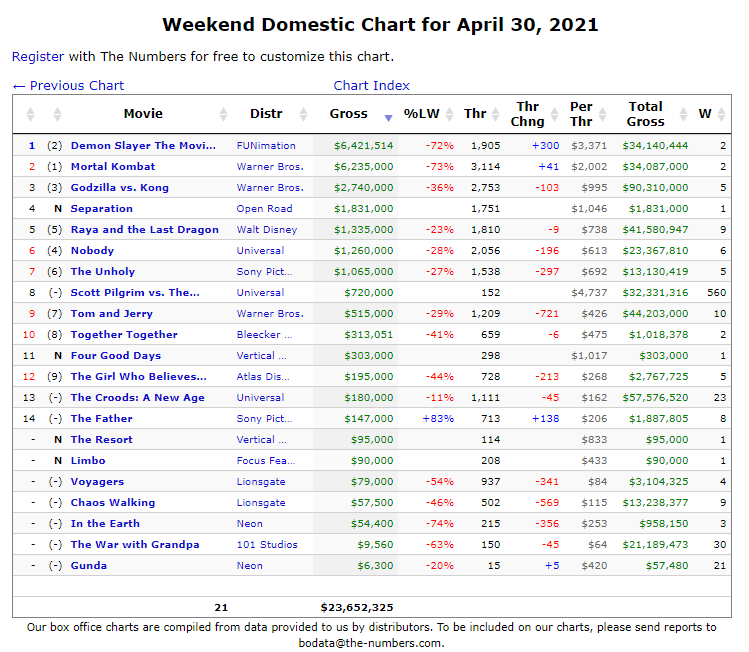
Task: Select the -721 theater change value
Action: point(547,314)
